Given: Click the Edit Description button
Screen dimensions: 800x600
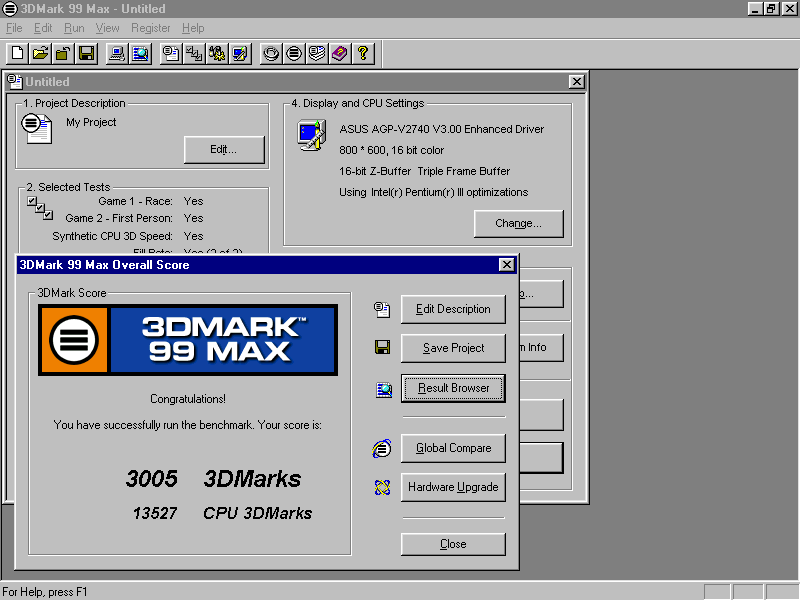Looking at the screenshot, I should [453, 309].
